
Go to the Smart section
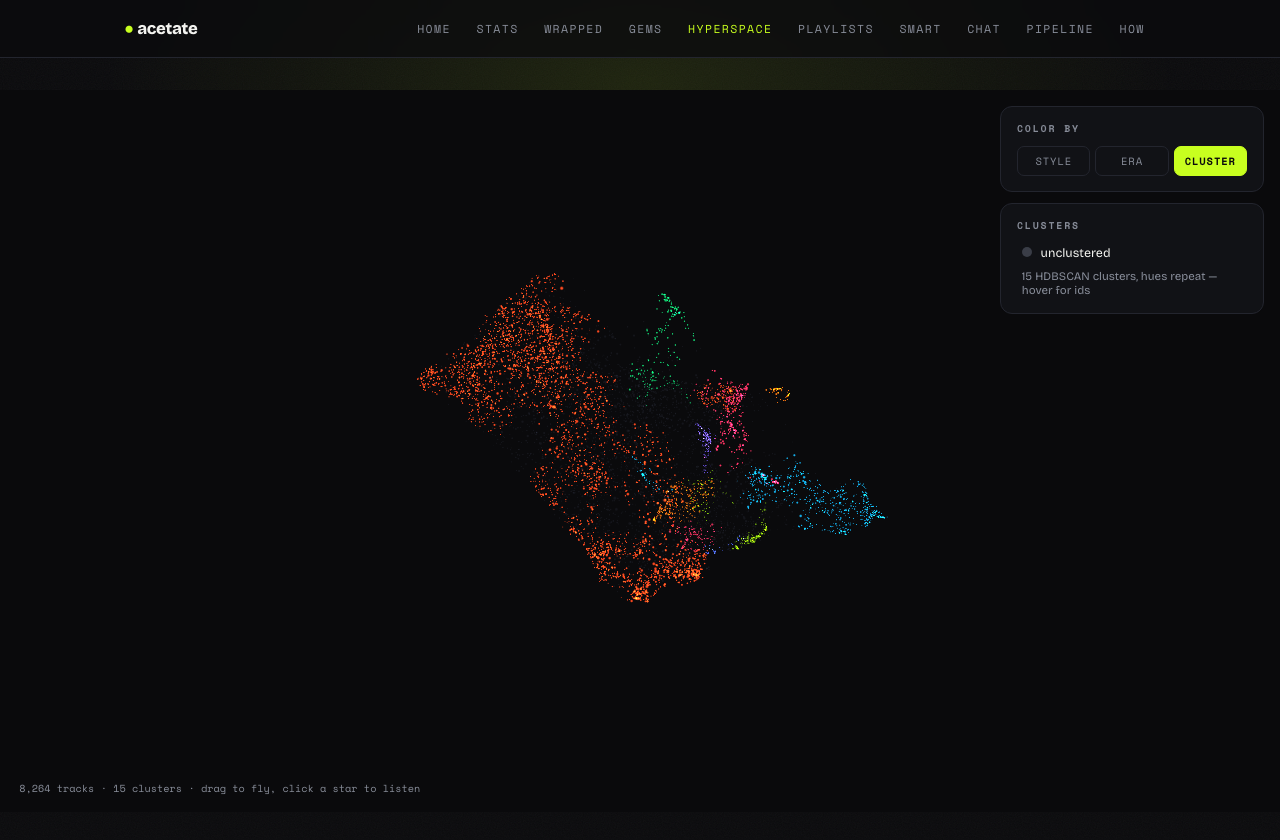coord(920,29)
